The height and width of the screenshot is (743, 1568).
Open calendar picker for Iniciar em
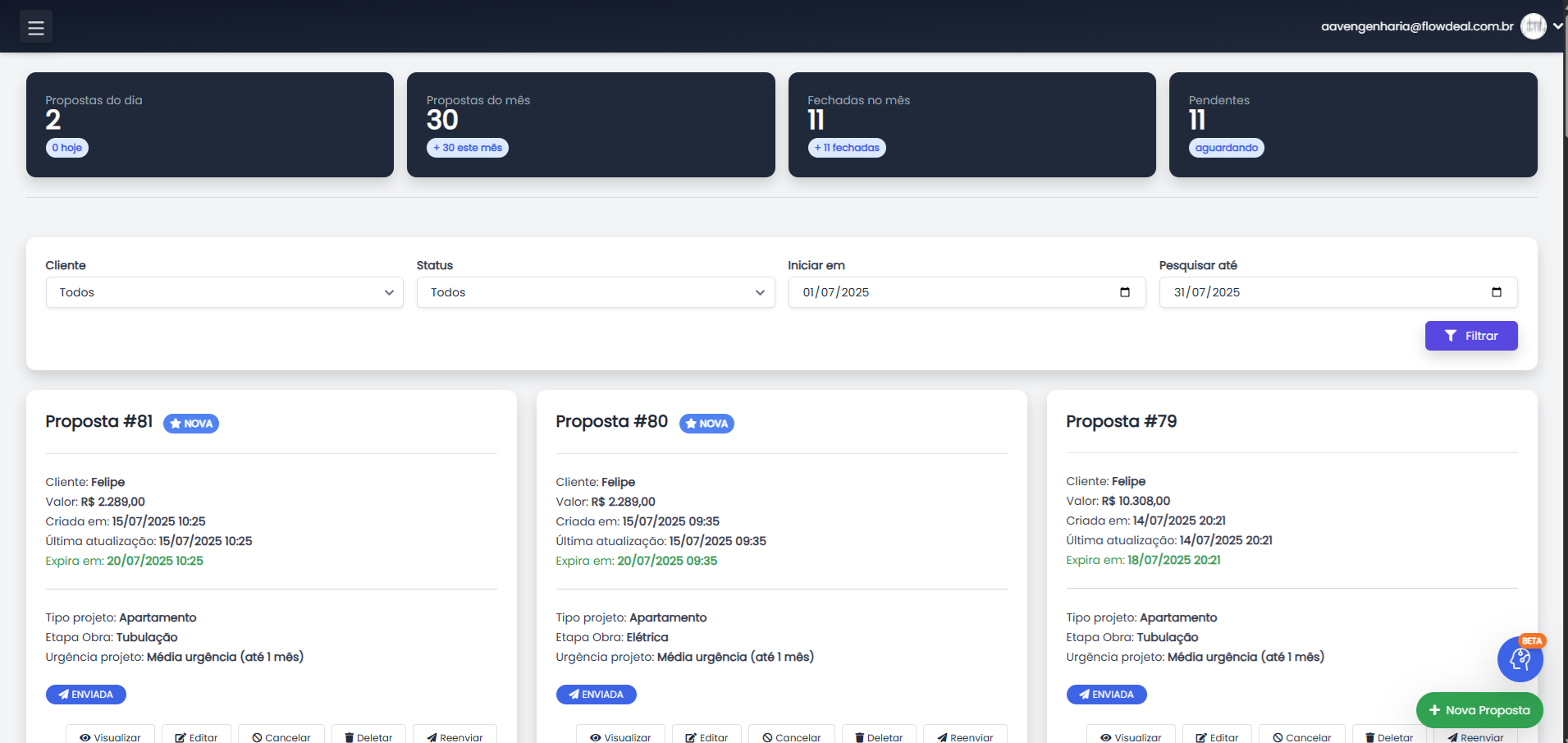coord(1124,292)
